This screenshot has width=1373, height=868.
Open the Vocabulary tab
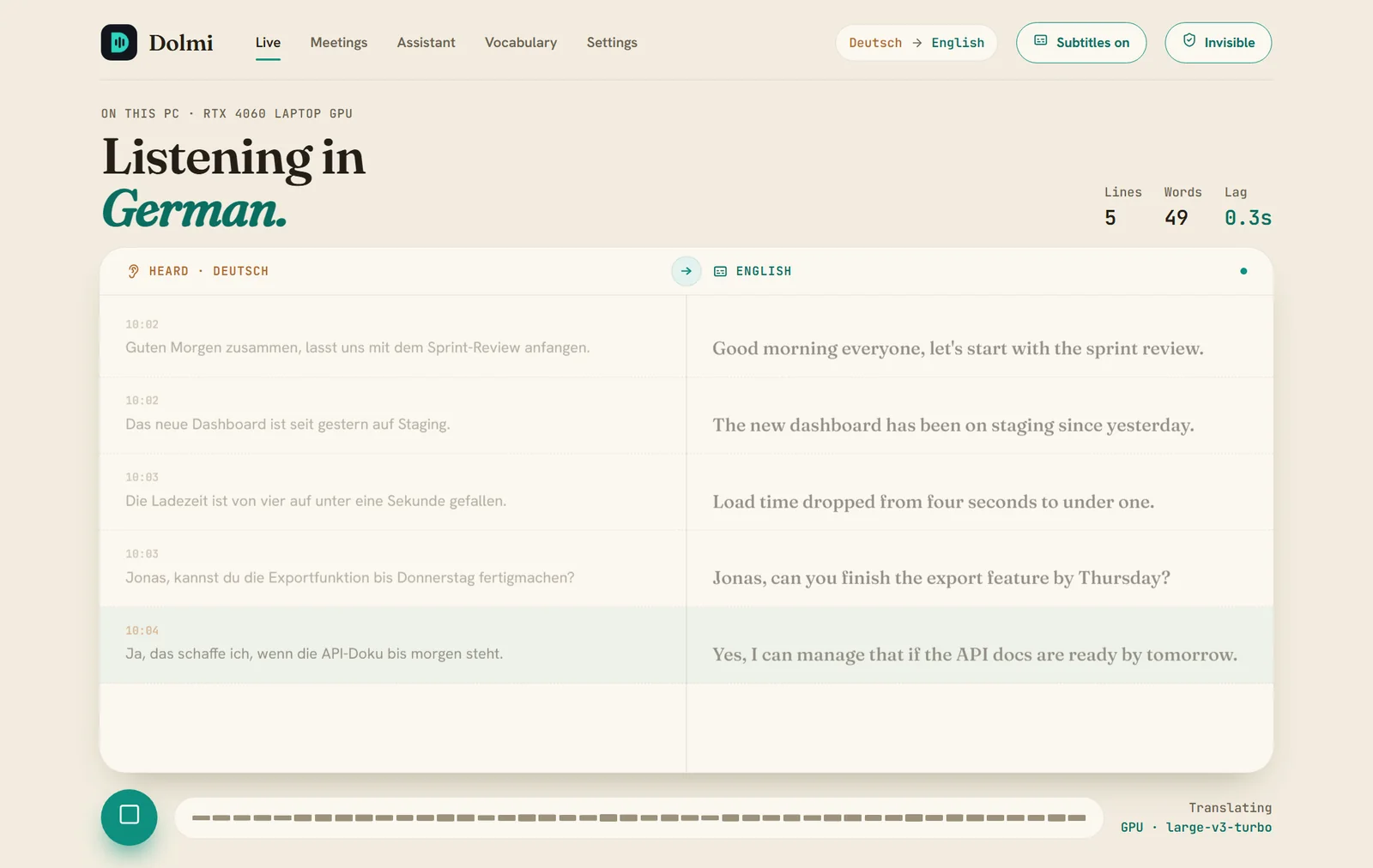521,42
